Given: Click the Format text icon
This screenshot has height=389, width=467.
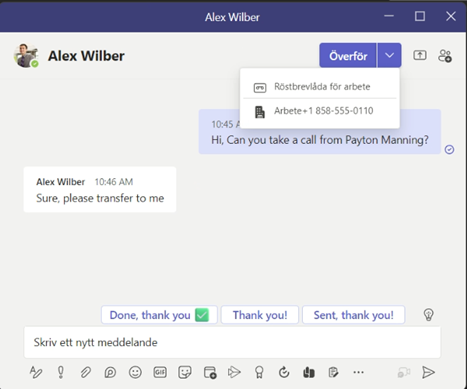Looking at the screenshot, I should [x=36, y=372].
